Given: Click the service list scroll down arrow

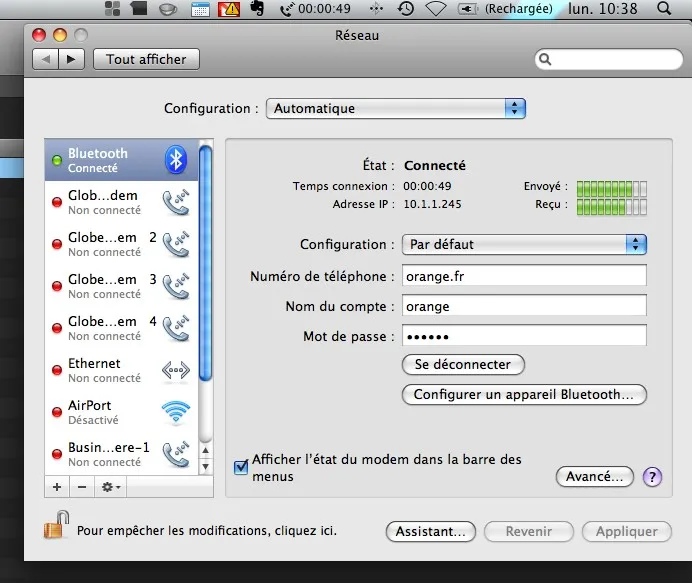Looking at the screenshot, I should (x=205, y=466).
